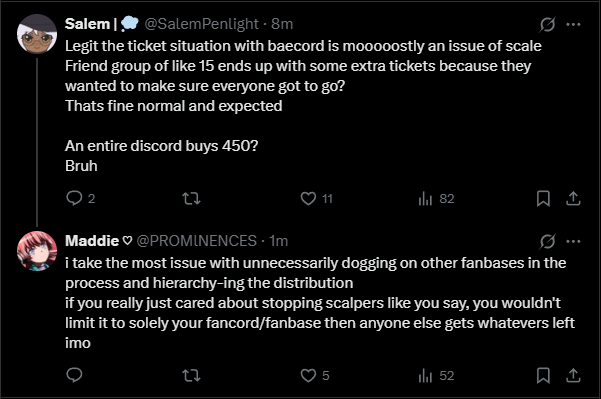
Task: Retweet Maddie's reply
Action: pos(191,376)
